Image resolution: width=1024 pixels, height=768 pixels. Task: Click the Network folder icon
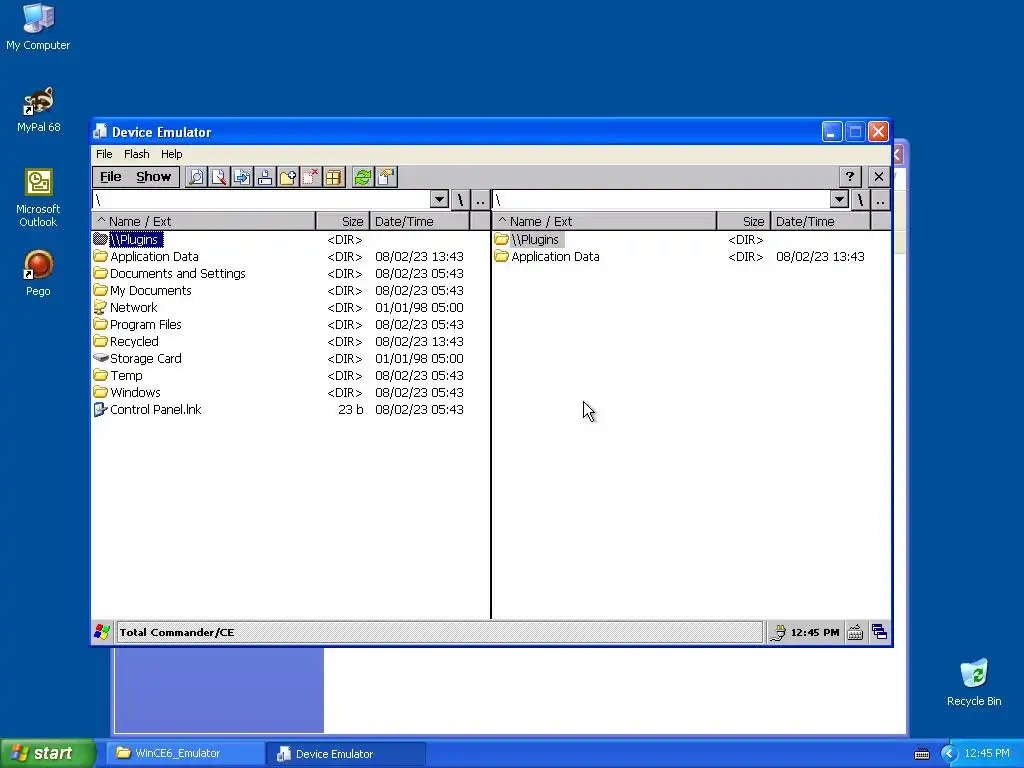(100, 307)
